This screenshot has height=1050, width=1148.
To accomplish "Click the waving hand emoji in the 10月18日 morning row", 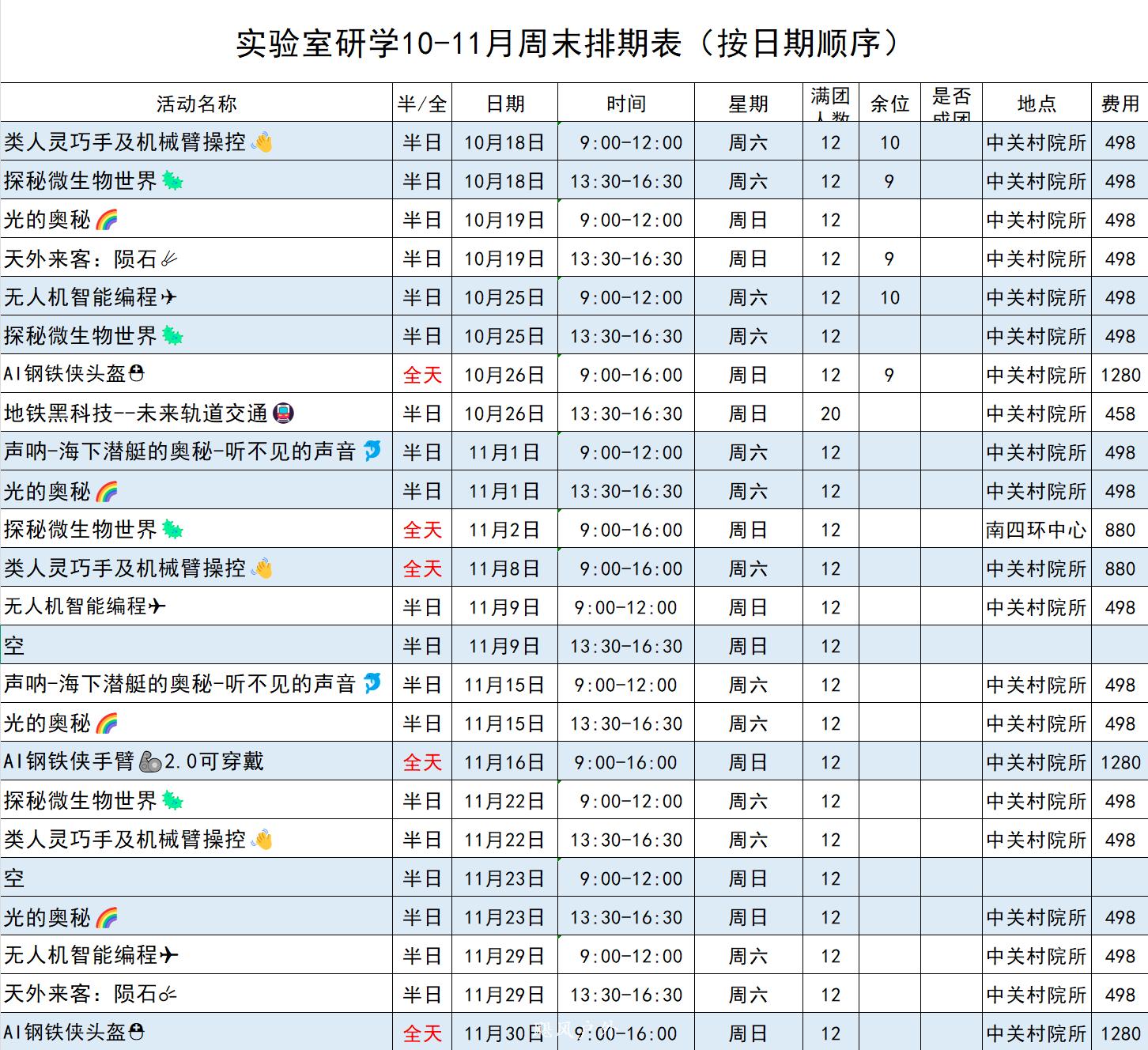I will (x=262, y=142).
